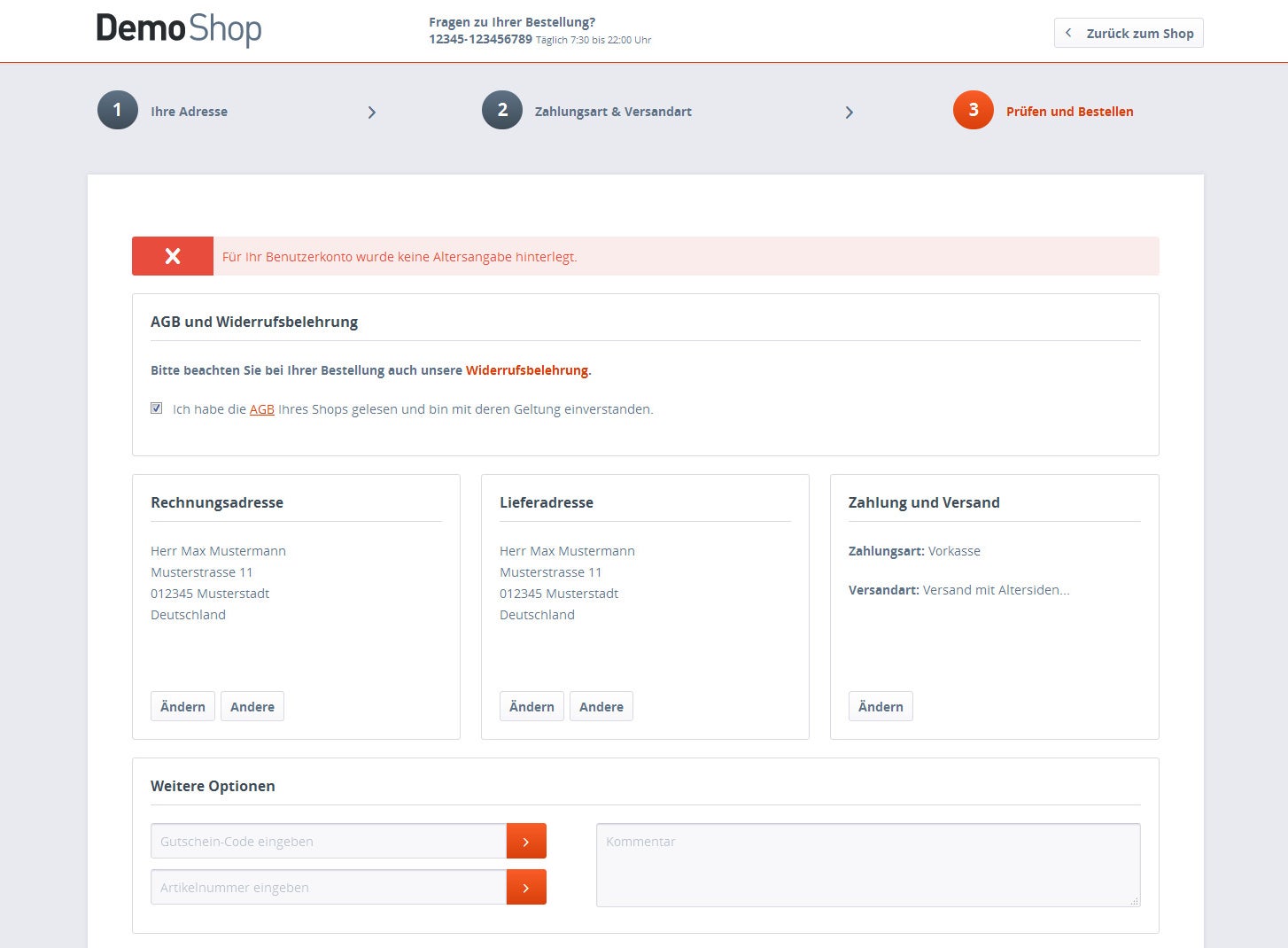Click 'Fragen zu Ihrer Bestellung?' text

point(512,22)
